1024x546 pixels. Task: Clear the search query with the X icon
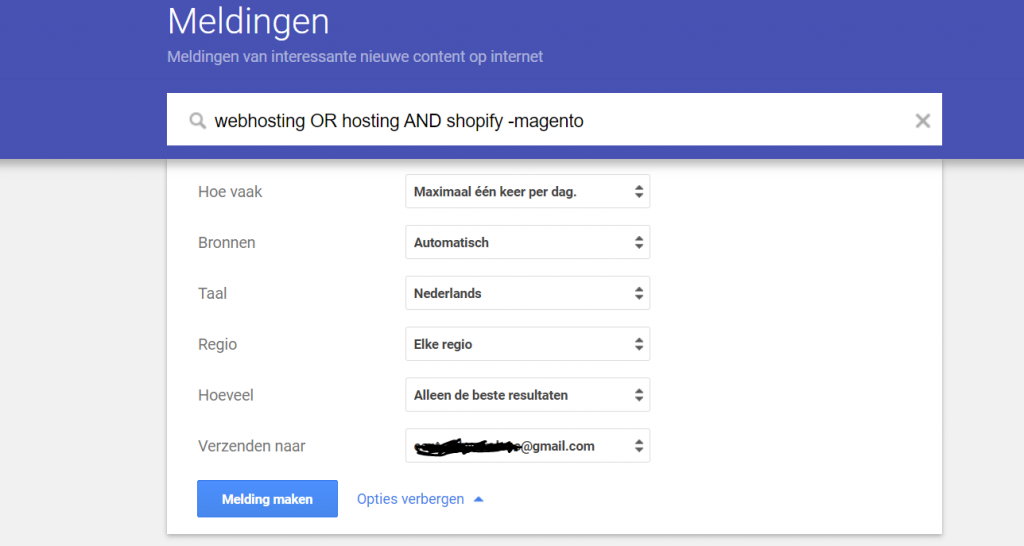922,121
